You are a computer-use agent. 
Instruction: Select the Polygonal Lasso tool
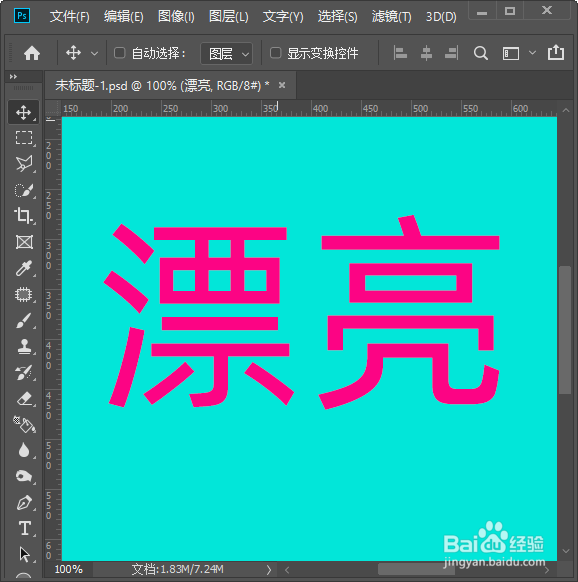tap(24, 164)
